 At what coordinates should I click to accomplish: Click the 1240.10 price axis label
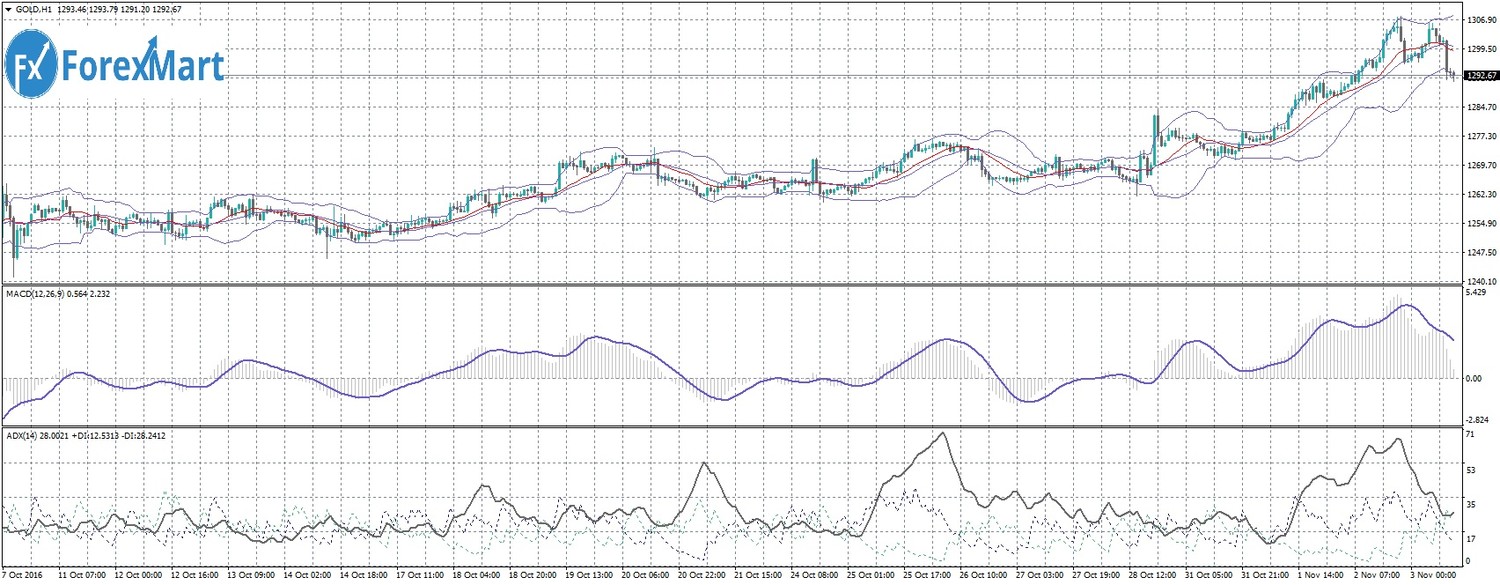(x=1477, y=282)
